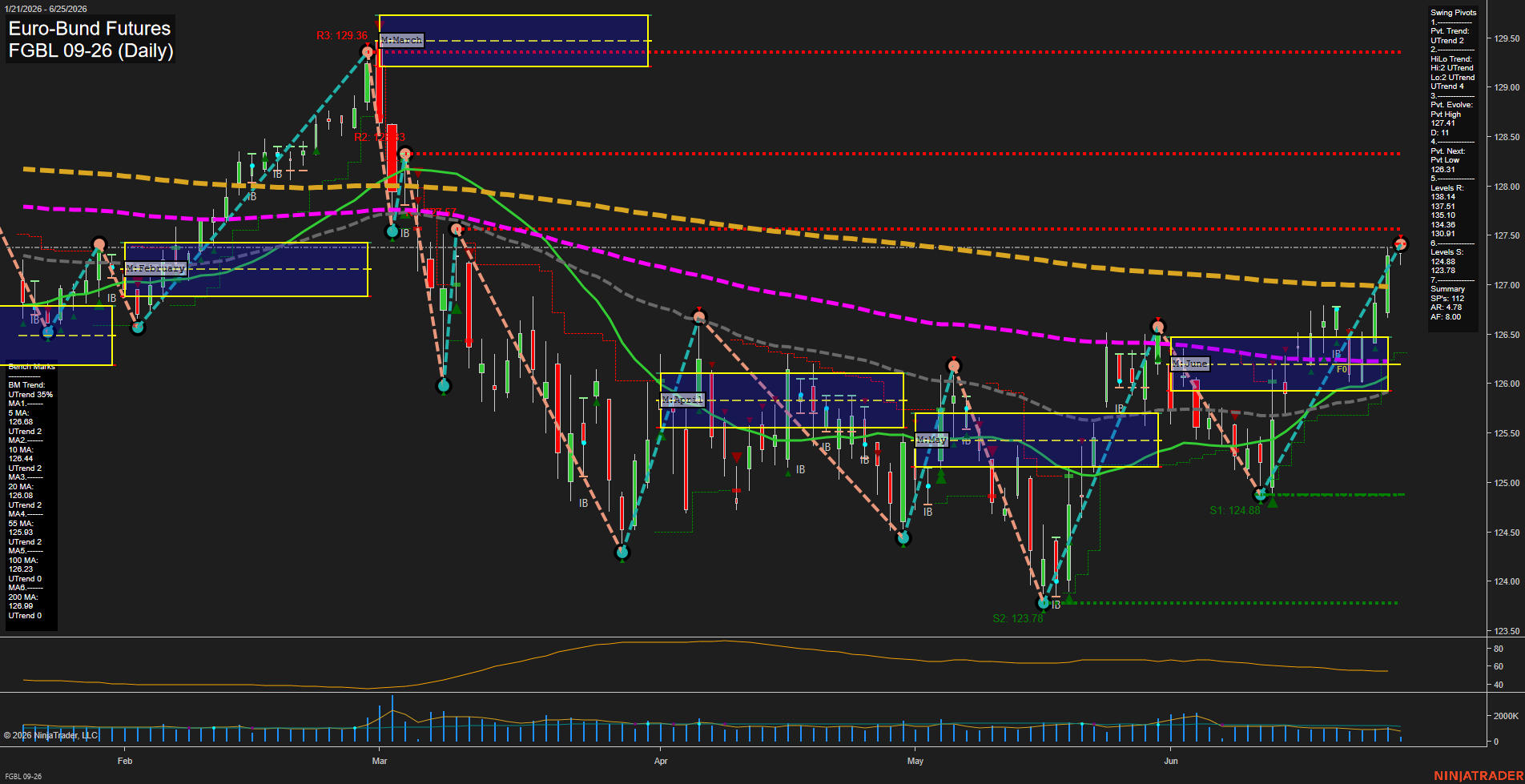
Task: Click the 80 level on indicator axis
Action: coord(1499,649)
